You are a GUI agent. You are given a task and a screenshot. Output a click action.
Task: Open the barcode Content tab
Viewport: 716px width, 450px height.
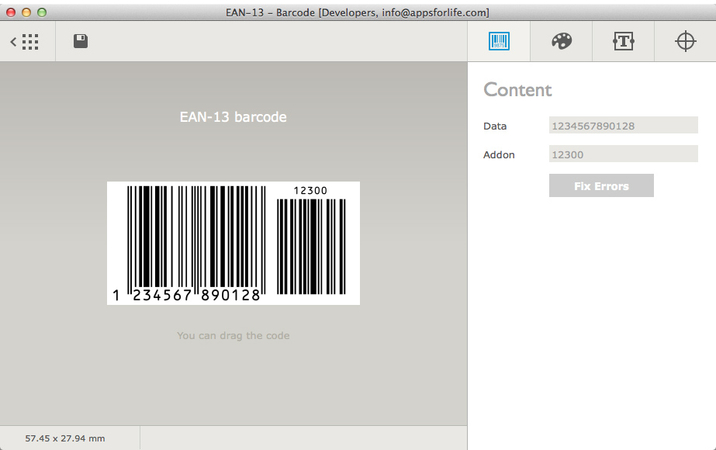click(x=499, y=41)
